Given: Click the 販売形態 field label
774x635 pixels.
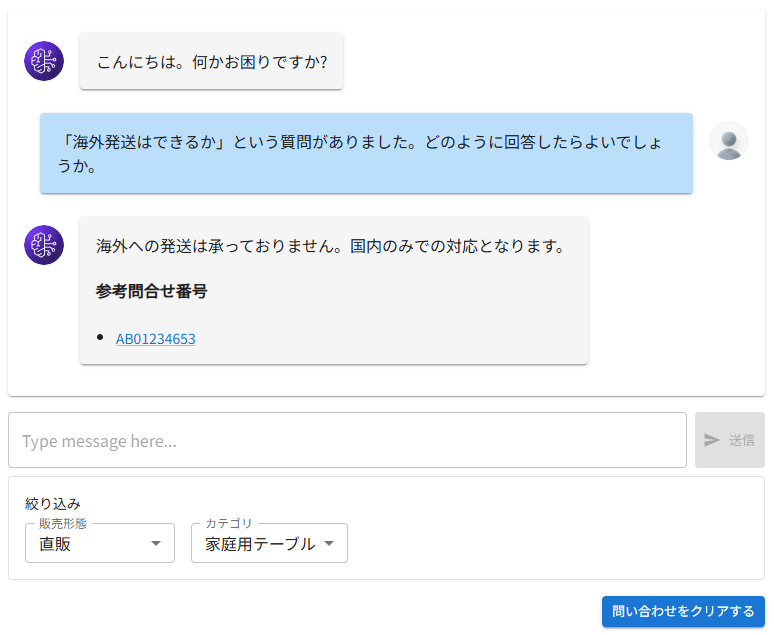Looking at the screenshot, I should point(63,523).
